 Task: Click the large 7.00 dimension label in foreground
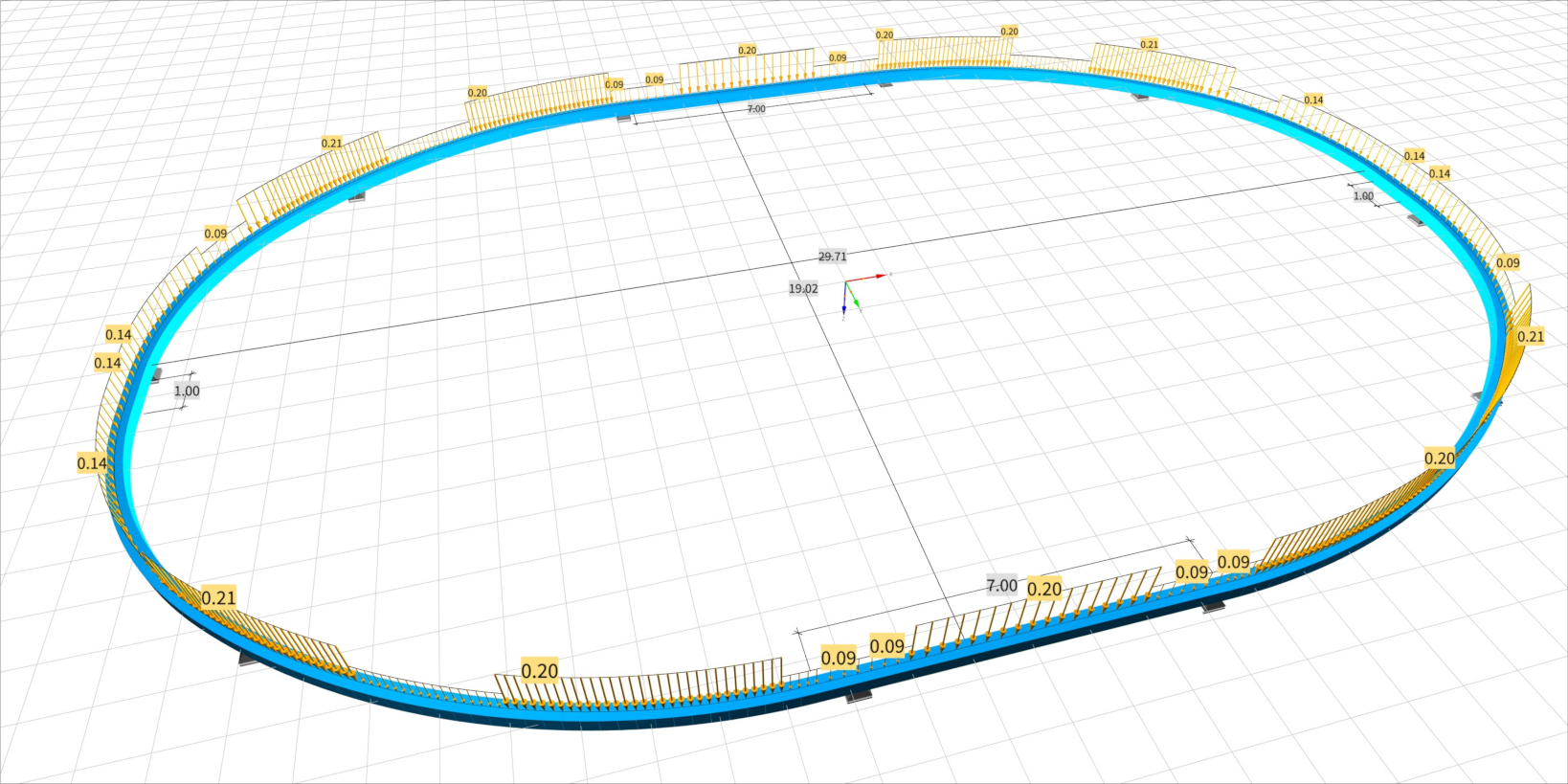[1001, 586]
